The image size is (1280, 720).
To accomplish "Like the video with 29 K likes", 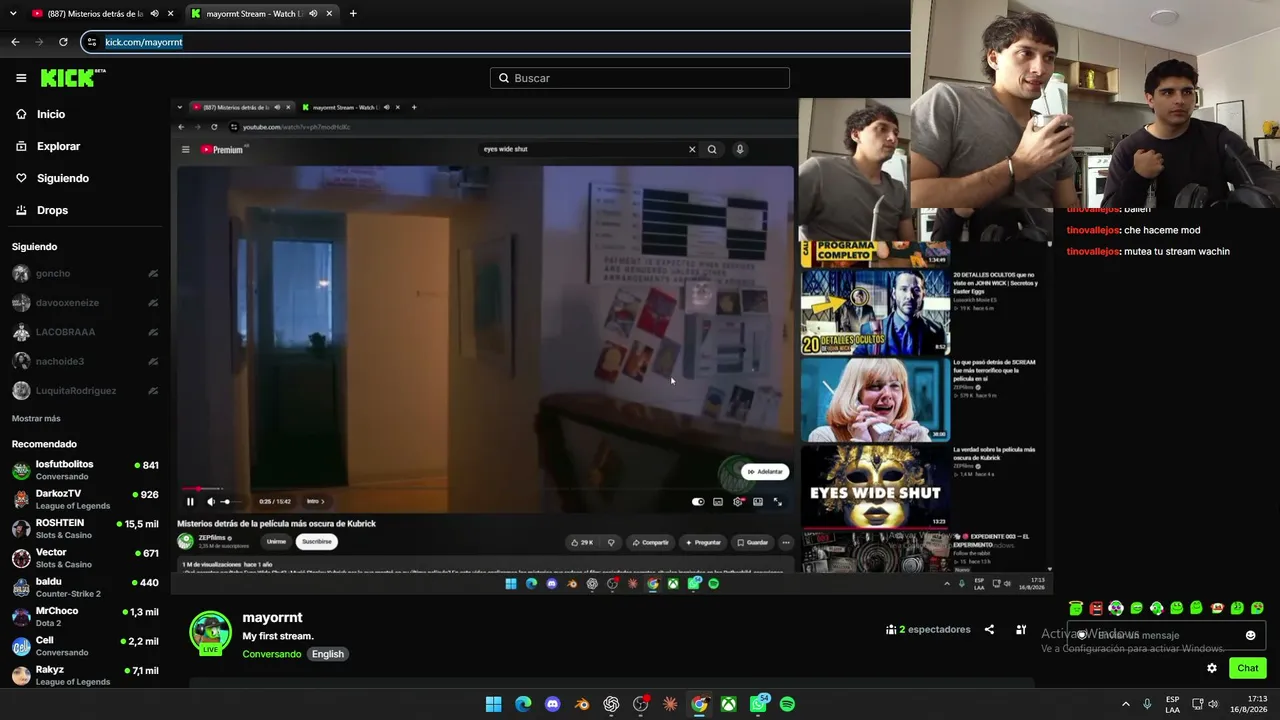I will pyautogui.click(x=582, y=542).
